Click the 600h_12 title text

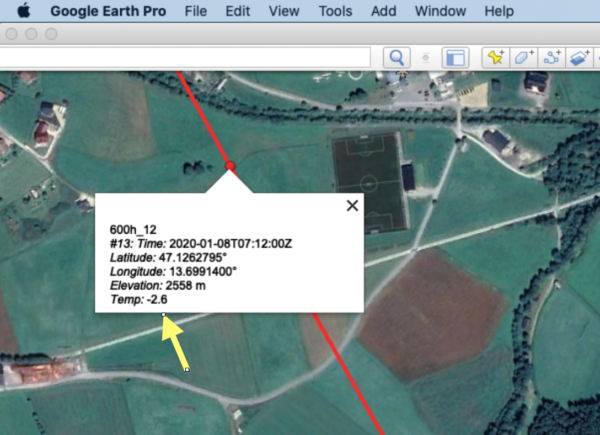[133, 230]
